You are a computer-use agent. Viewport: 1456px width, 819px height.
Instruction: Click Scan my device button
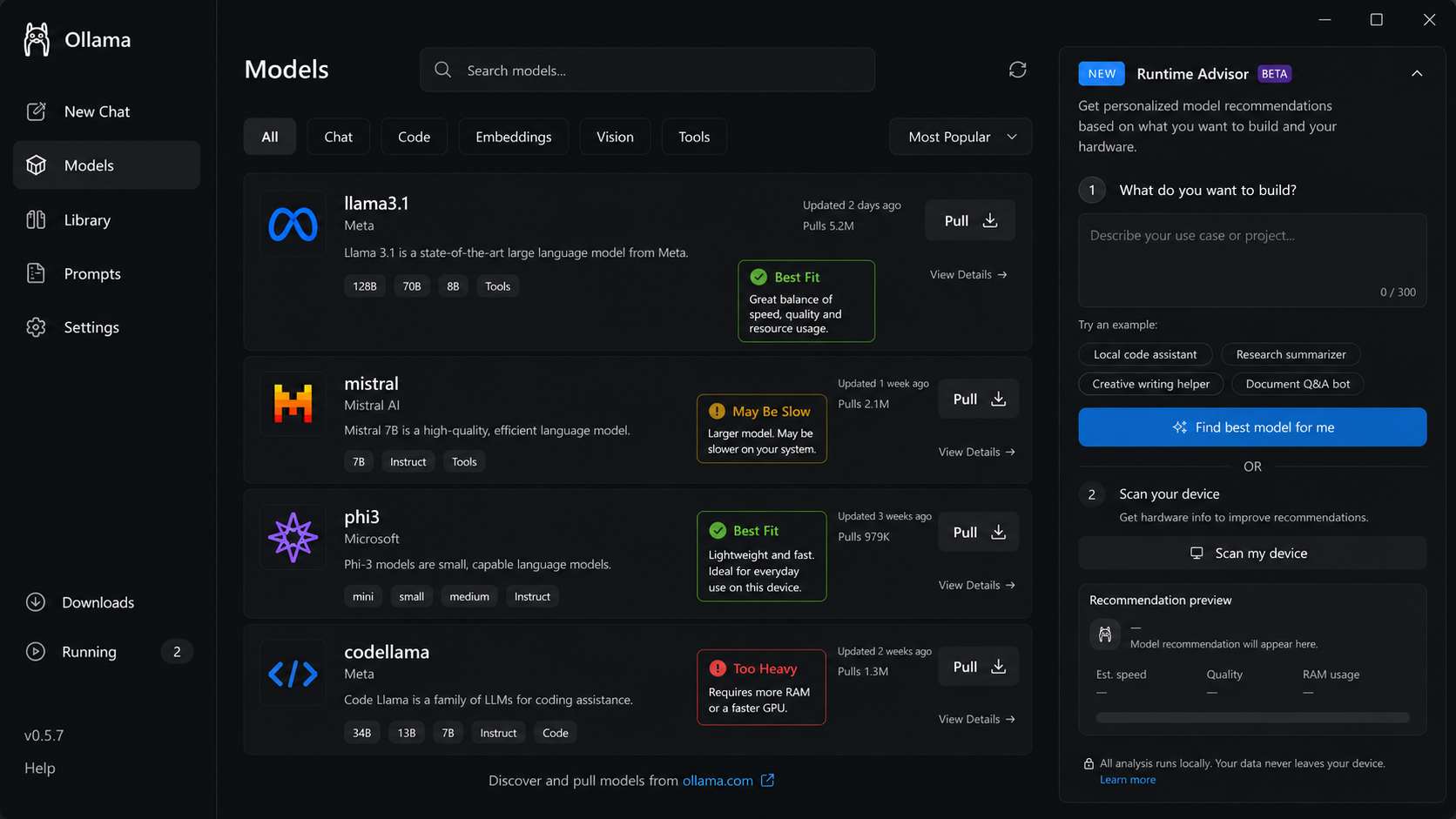(x=1252, y=554)
